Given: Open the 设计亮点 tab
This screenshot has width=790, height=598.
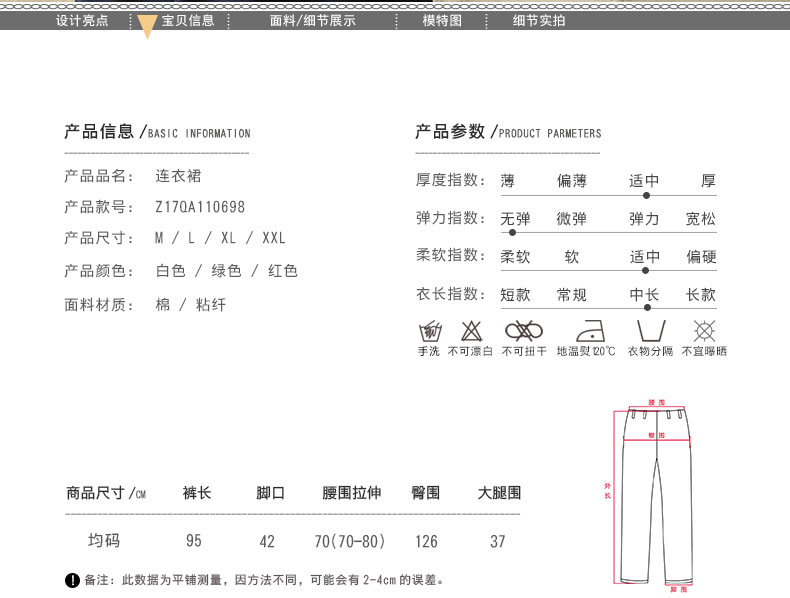Looking at the screenshot, I should point(82,20).
